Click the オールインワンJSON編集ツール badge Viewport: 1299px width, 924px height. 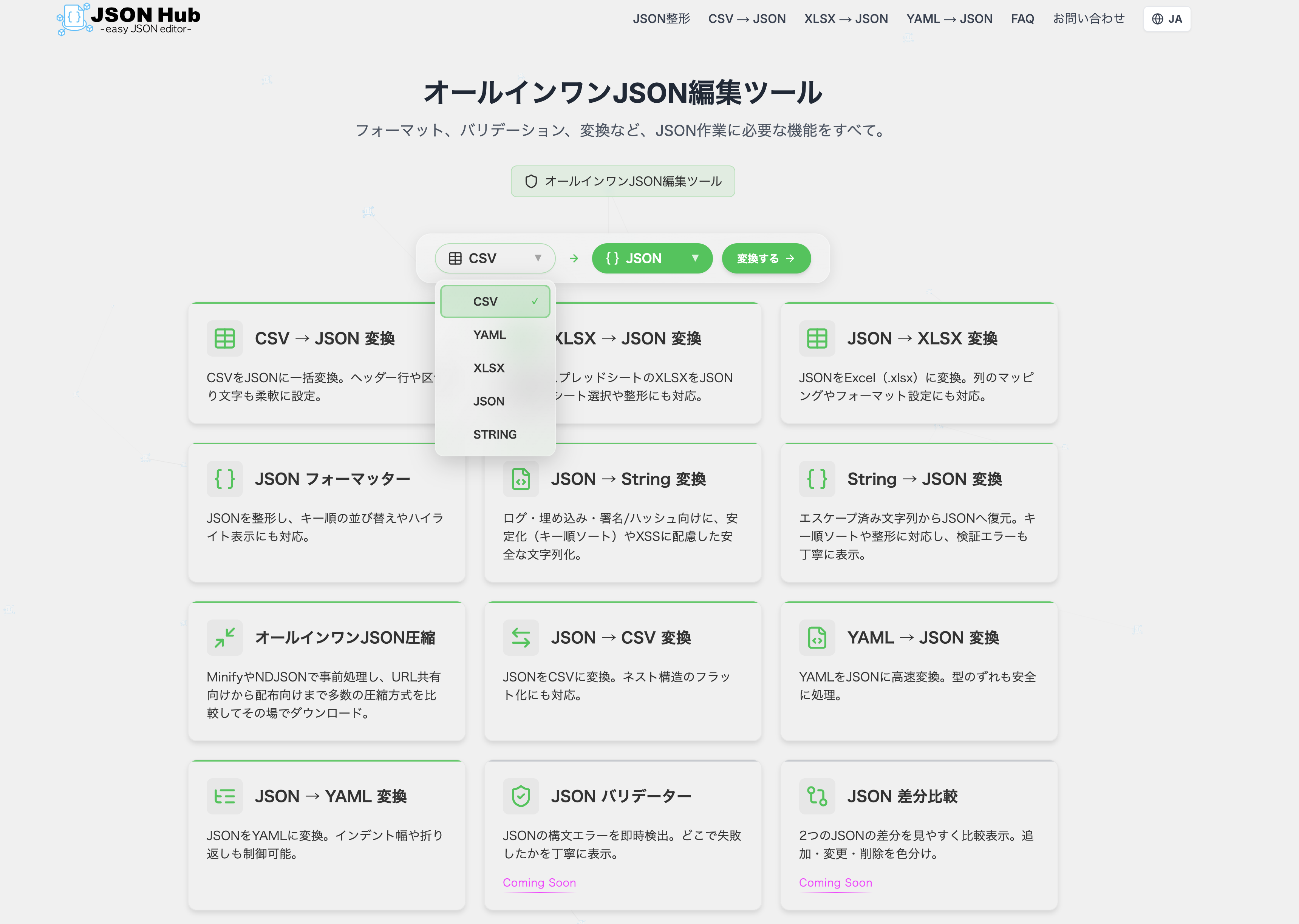(x=622, y=181)
